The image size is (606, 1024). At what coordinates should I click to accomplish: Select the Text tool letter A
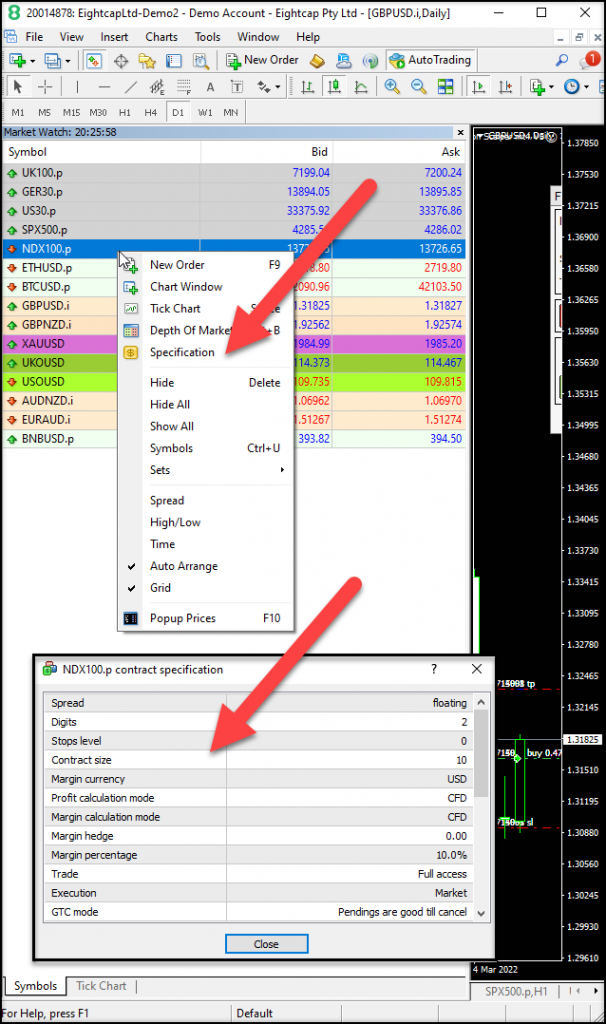[210, 86]
